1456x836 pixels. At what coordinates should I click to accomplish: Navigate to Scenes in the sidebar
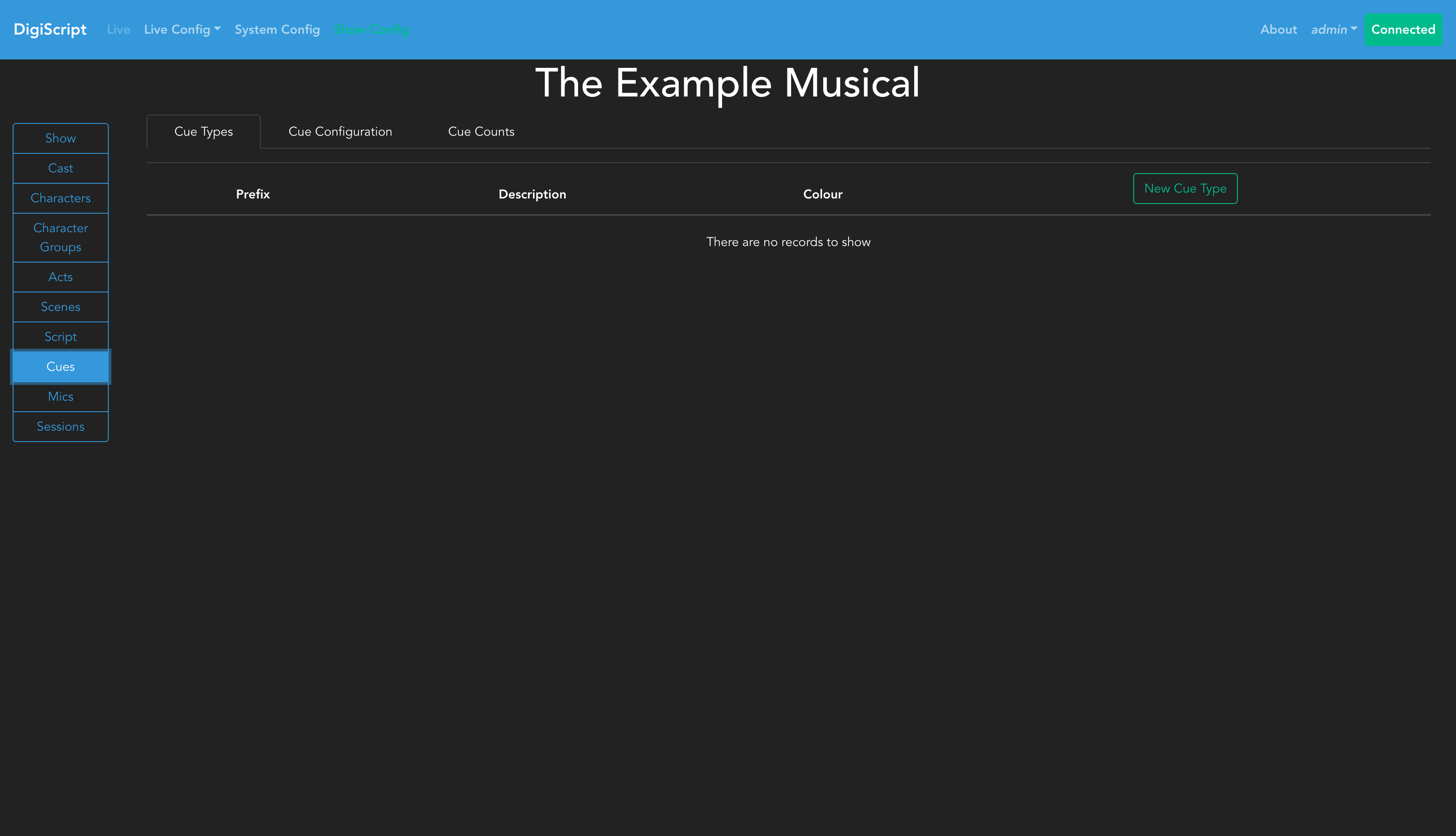[60, 307]
